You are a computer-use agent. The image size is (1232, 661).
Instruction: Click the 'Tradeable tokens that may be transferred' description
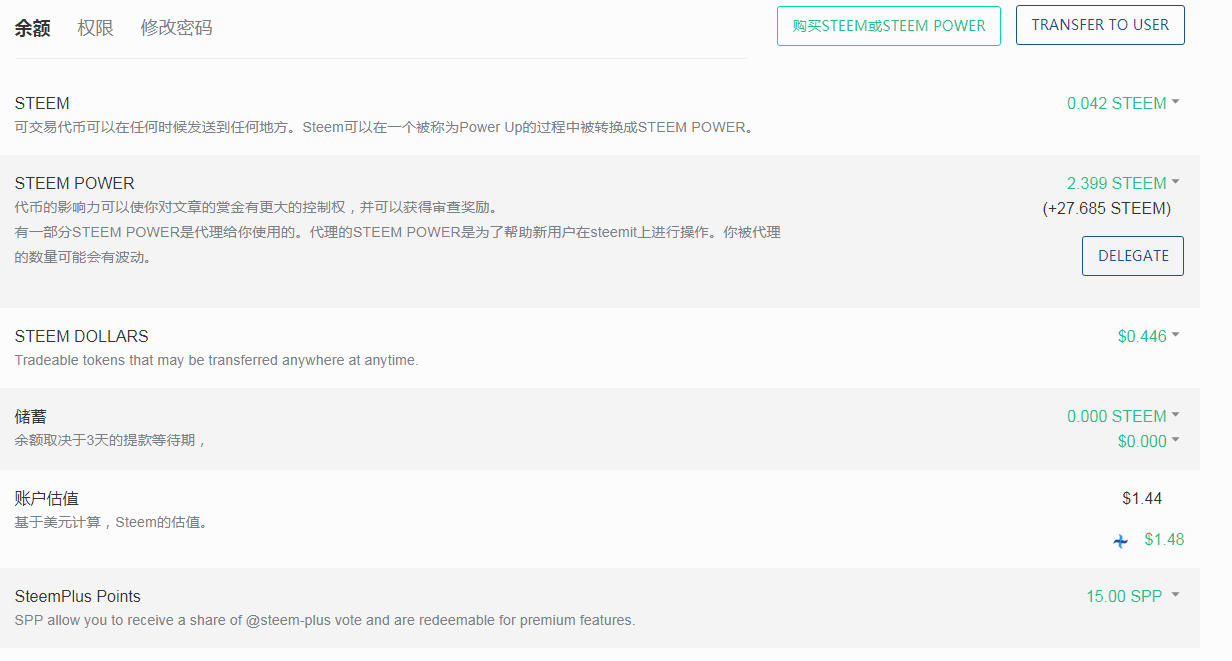point(216,360)
